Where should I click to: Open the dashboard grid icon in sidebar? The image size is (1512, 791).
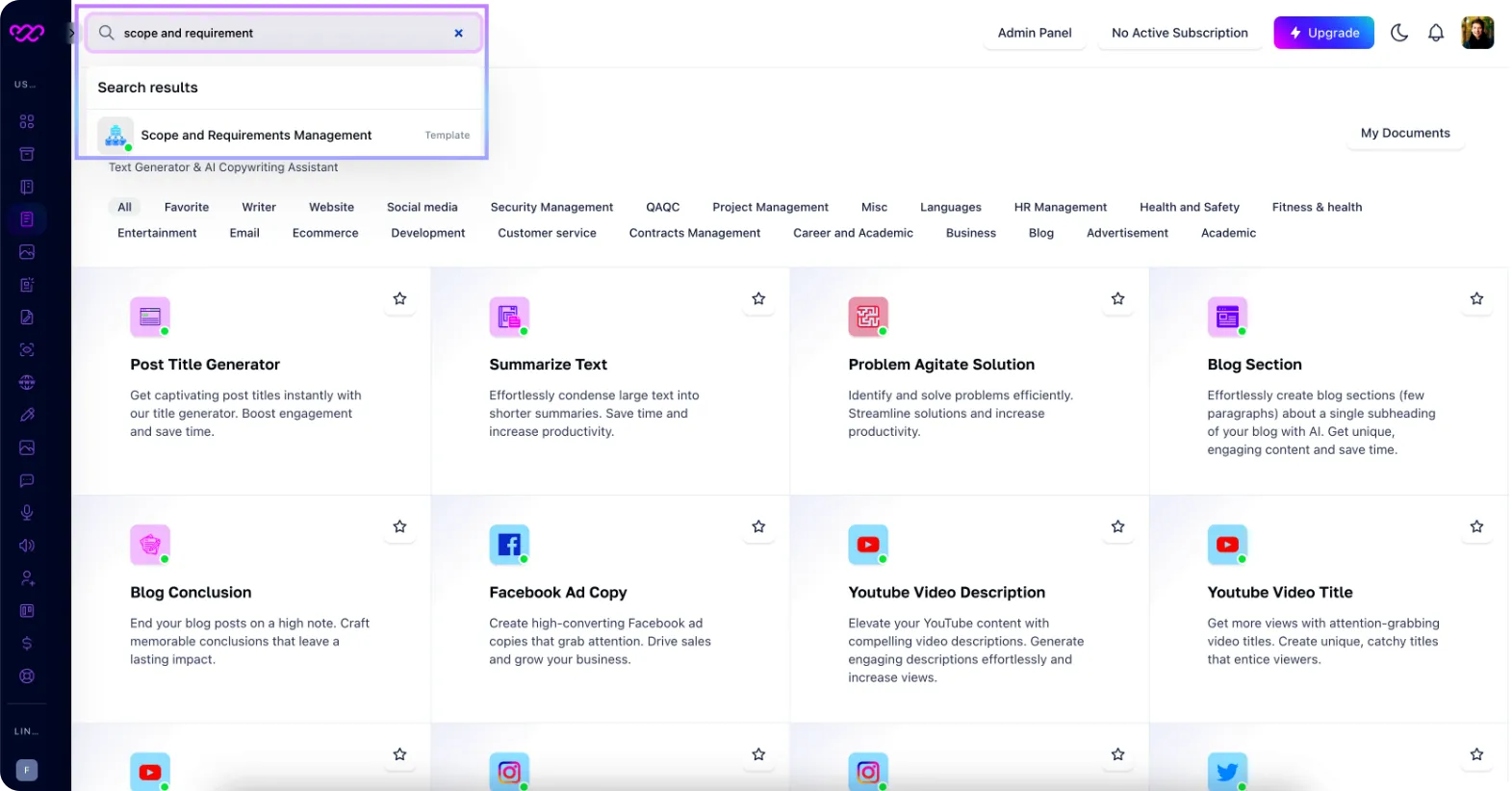tap(27, 121)
